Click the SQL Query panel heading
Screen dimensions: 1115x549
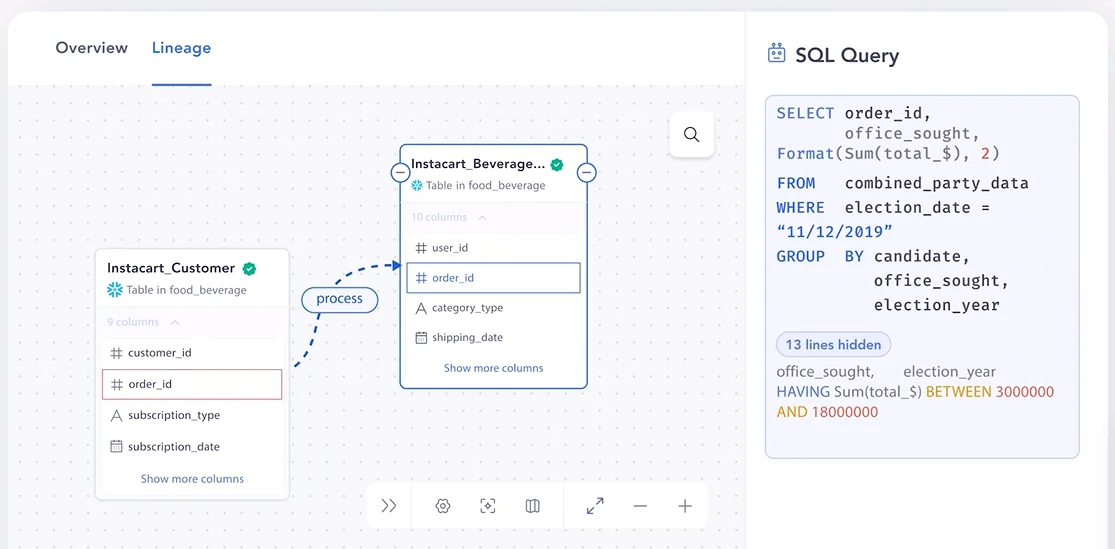847,55
